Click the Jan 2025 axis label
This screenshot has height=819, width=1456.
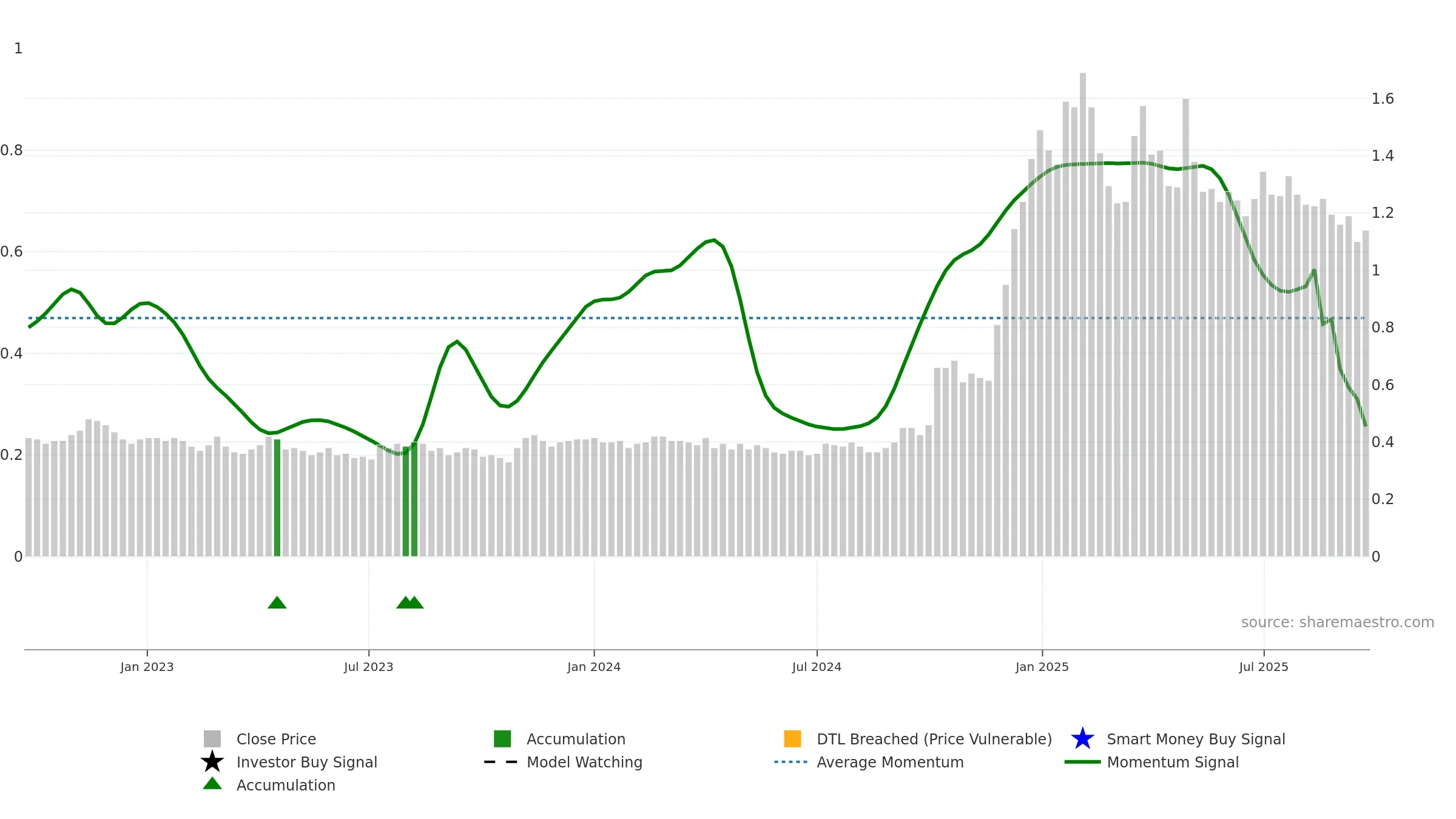coord(1042,667)
